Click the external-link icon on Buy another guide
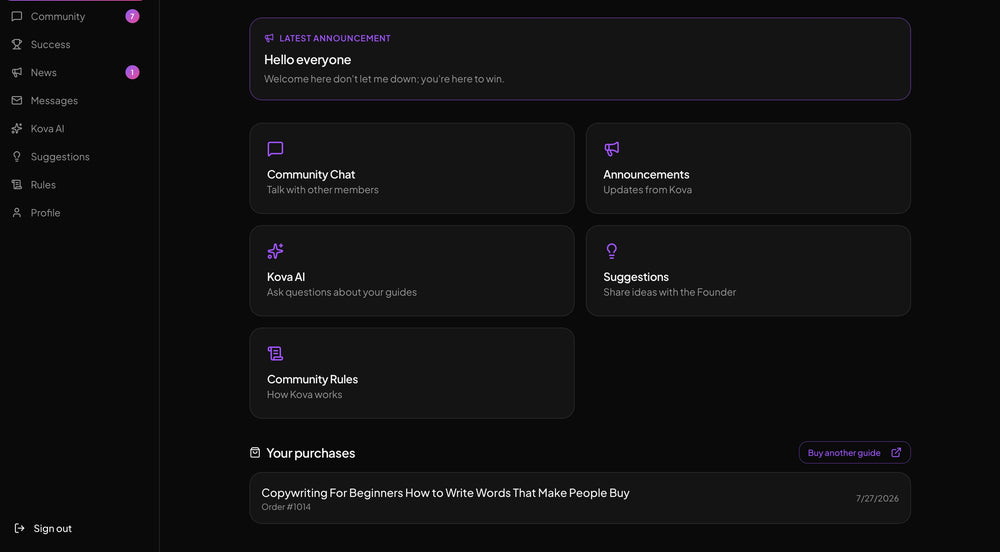Screen dimensions: 1000x552 coord(896,453)
